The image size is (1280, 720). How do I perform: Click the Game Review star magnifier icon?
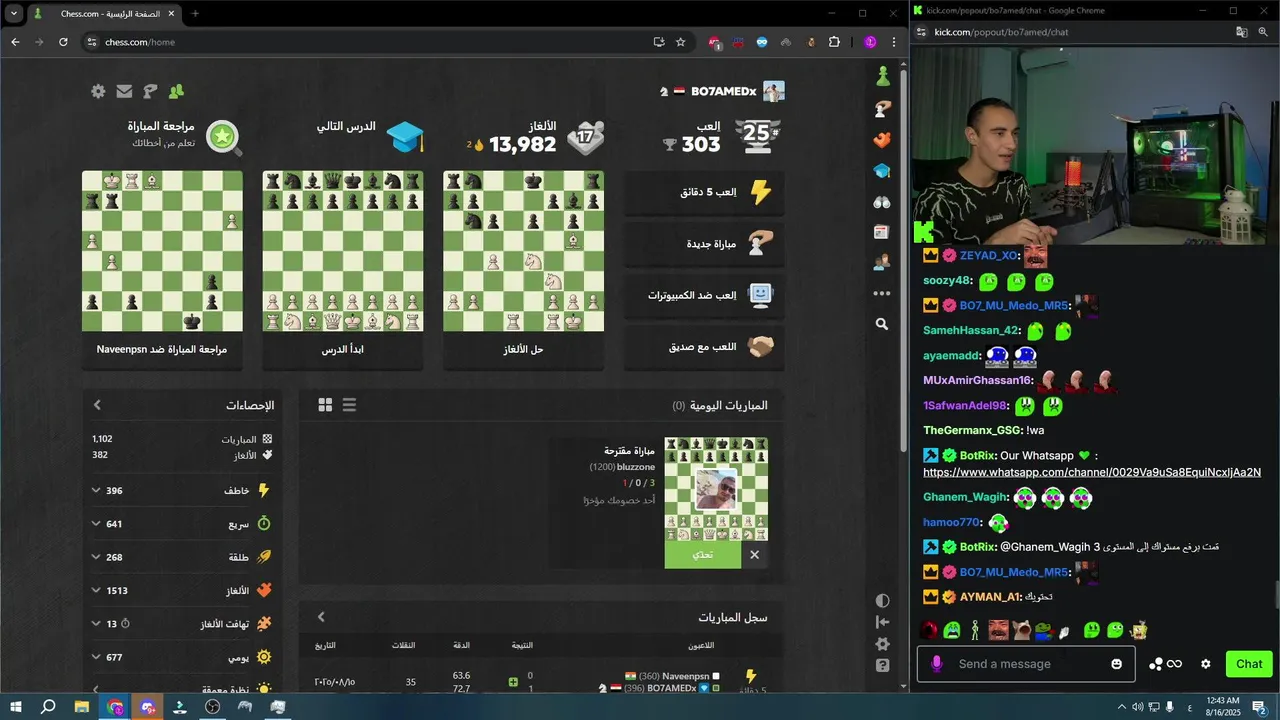point(223,137)
